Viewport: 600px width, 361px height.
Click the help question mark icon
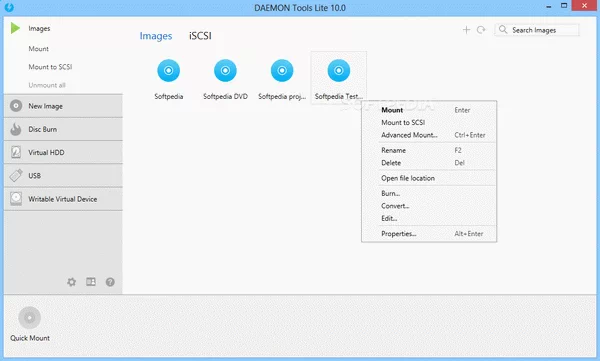click(x=110, y=282)
